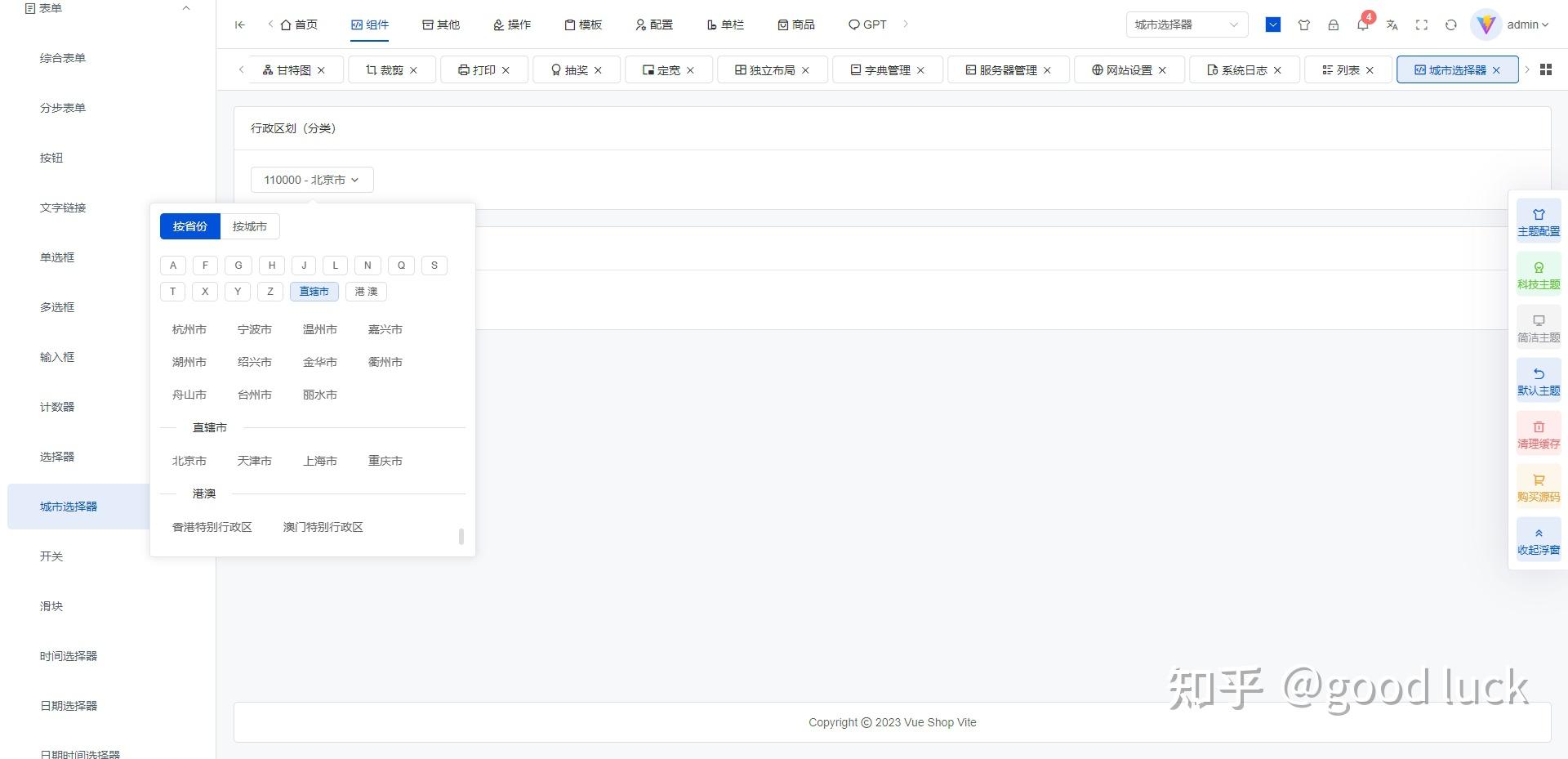Filter provinces by letter S
Screen dimensions: 1568x759
pyautogui.click(x=434, y=266)
